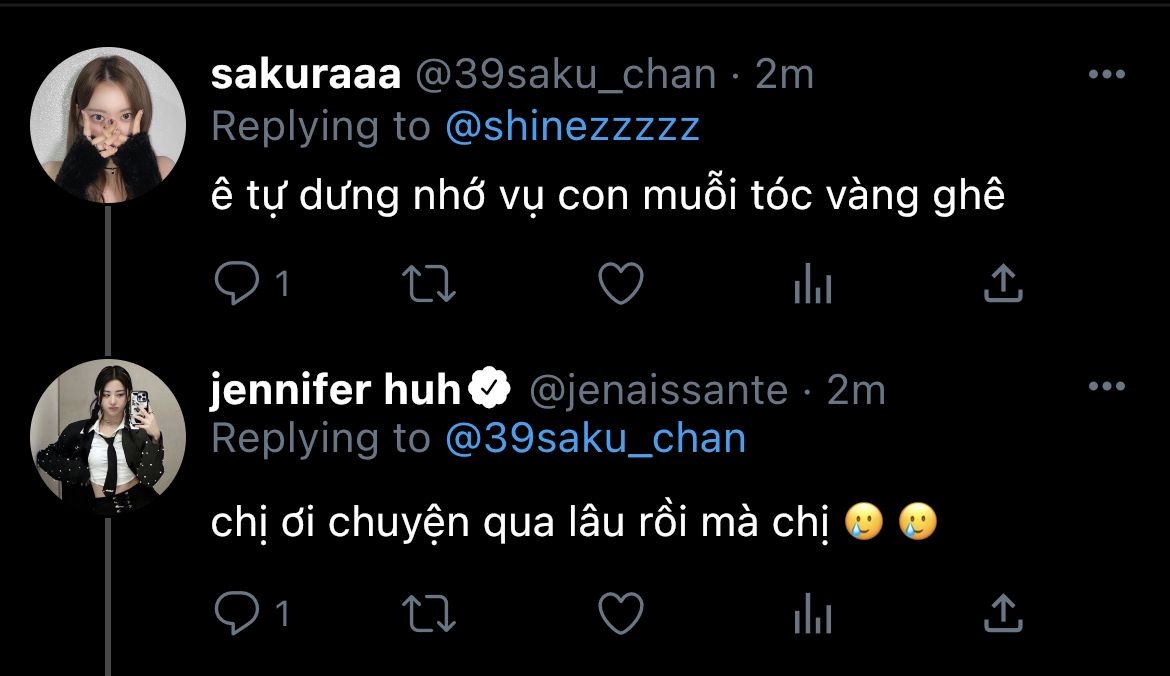View analytics for jennifer huh's tweet
The width and height of the screenshot is (1170, 676).
tap(812, 615)
